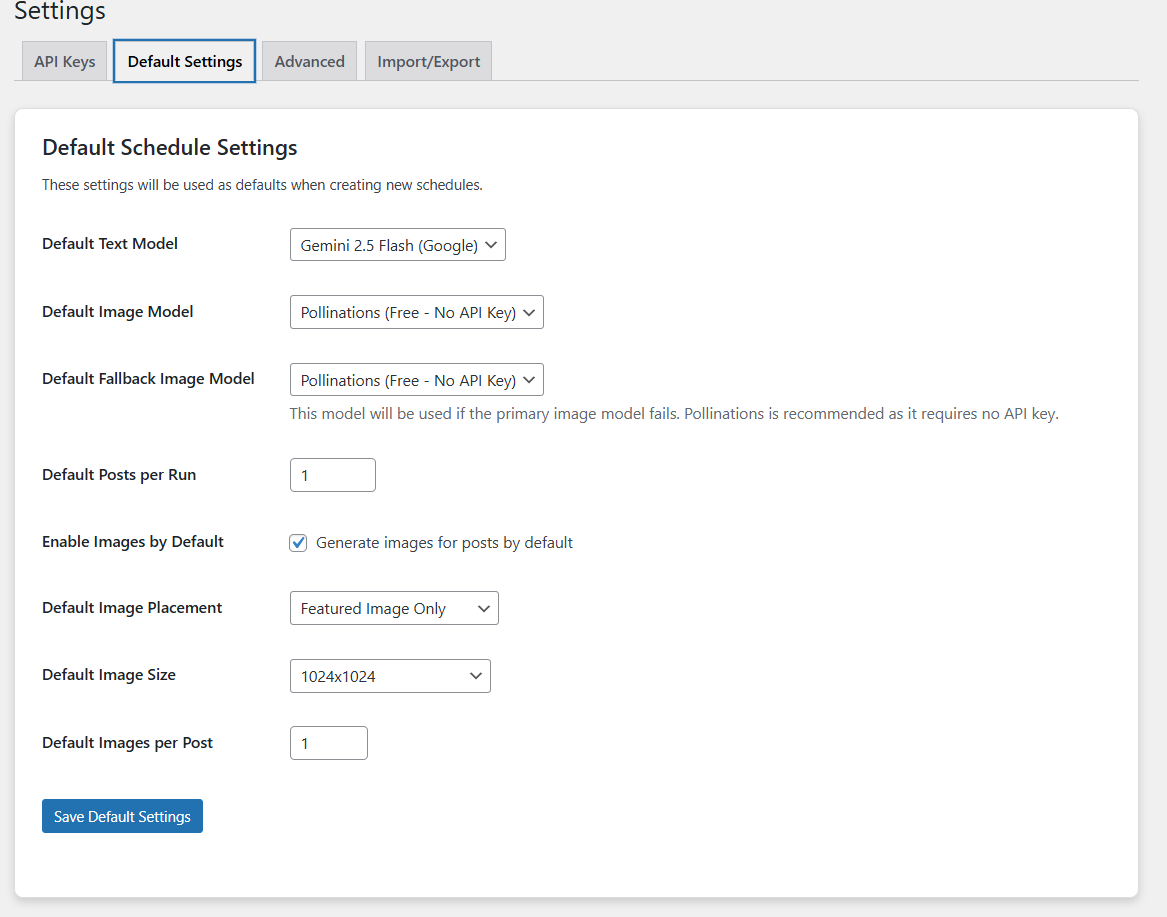Image resolution: width=1167 pixels, height=917 pixels.
Task: Click the 'Default Image Size' label
Action: click(109, 675)
